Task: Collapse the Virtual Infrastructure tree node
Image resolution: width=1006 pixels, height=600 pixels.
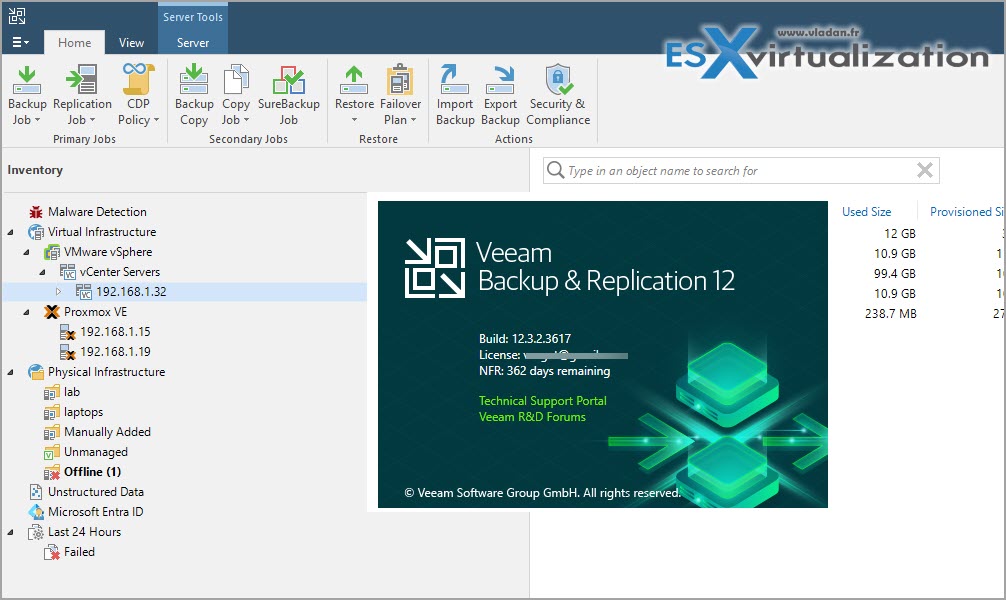Action: point(11,232)
